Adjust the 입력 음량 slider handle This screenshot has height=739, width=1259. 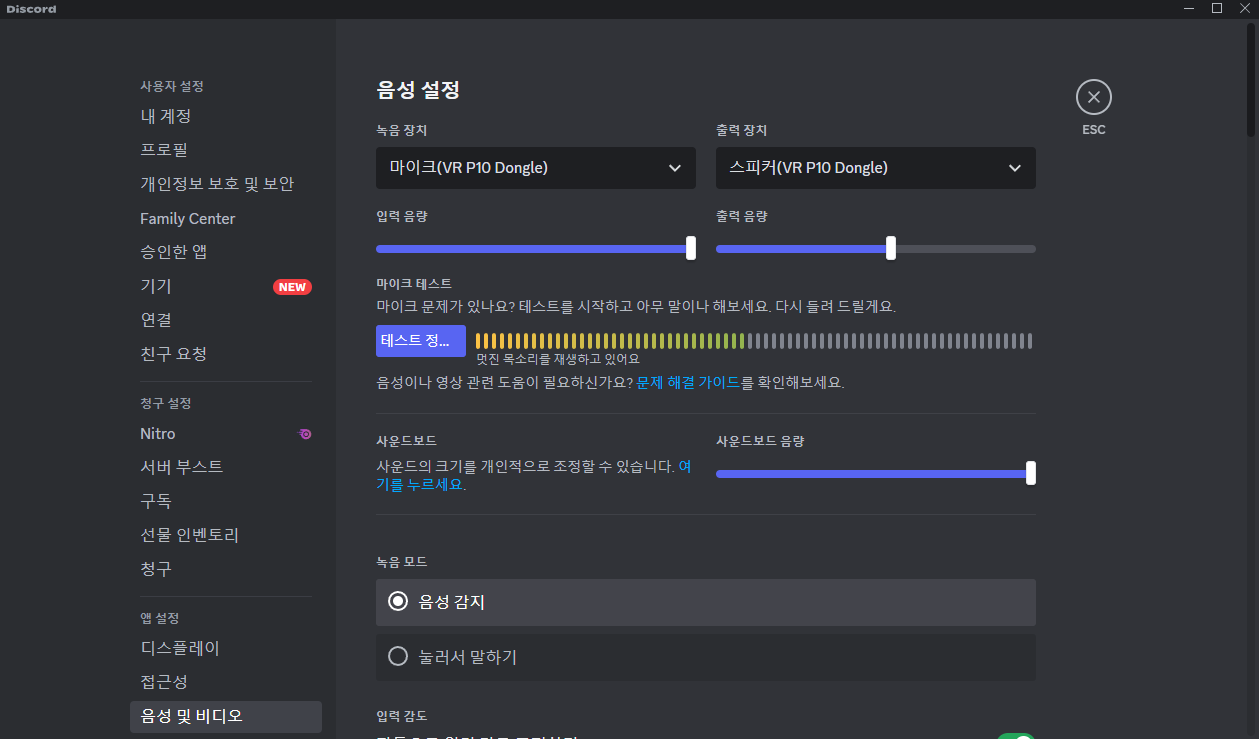click(x=691, y=248)
